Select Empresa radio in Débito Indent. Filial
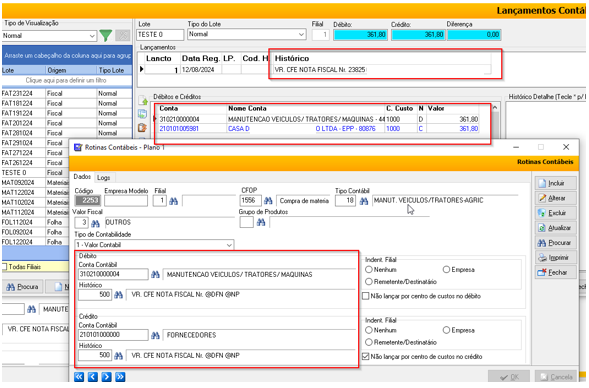The image size is (589, 388). pos(446,270)
